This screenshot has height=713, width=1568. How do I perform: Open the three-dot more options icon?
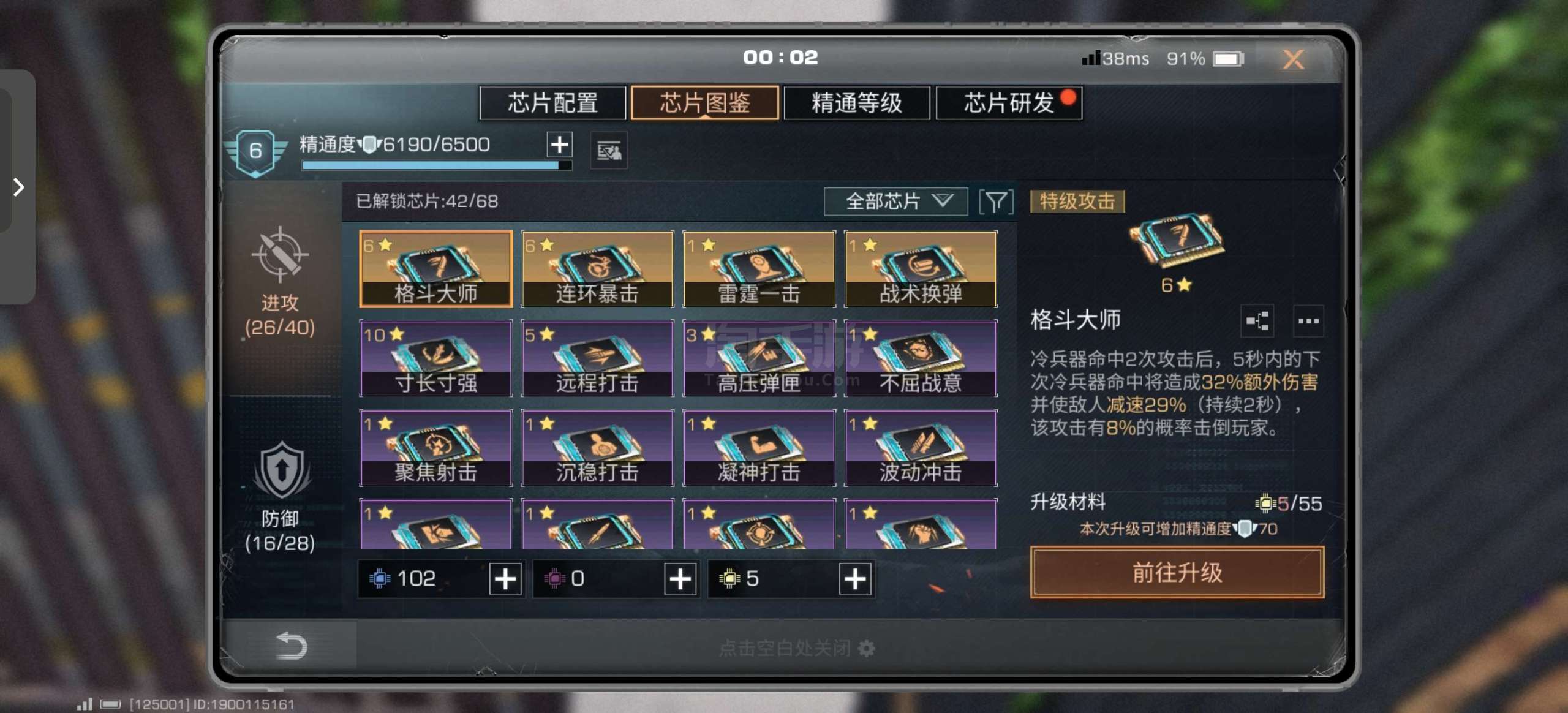(x=1308, y=321)
